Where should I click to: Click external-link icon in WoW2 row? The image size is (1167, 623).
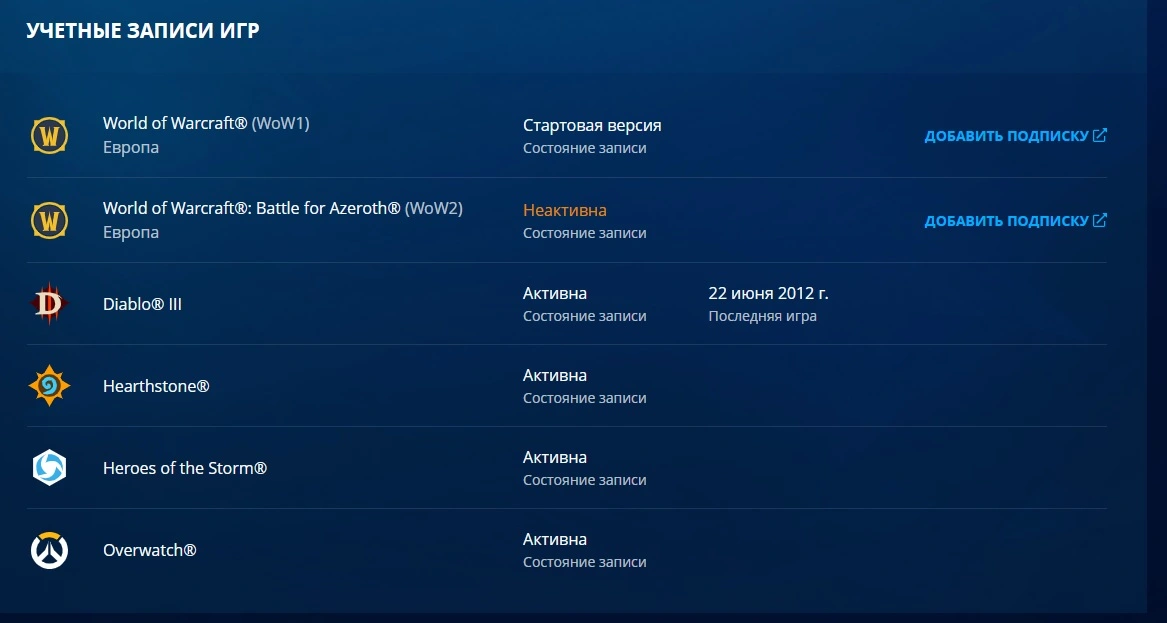tap(1099, 220)
